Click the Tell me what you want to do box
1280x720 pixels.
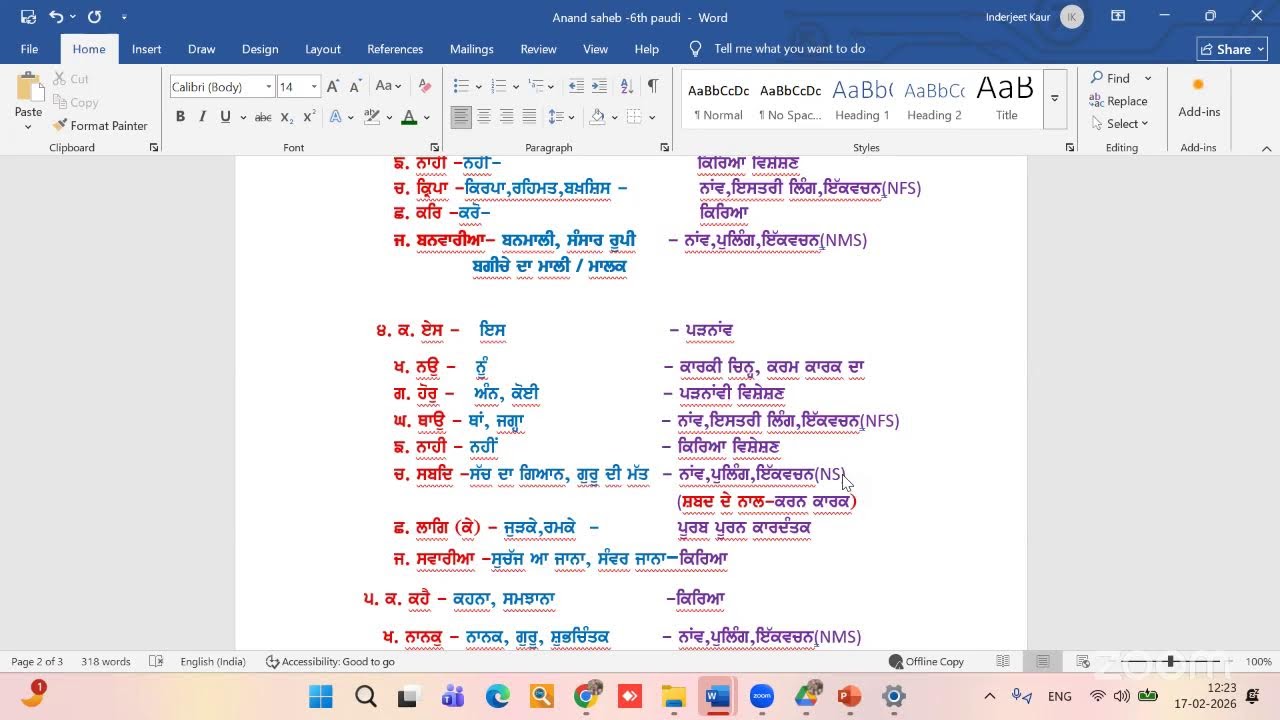[789, 49]
